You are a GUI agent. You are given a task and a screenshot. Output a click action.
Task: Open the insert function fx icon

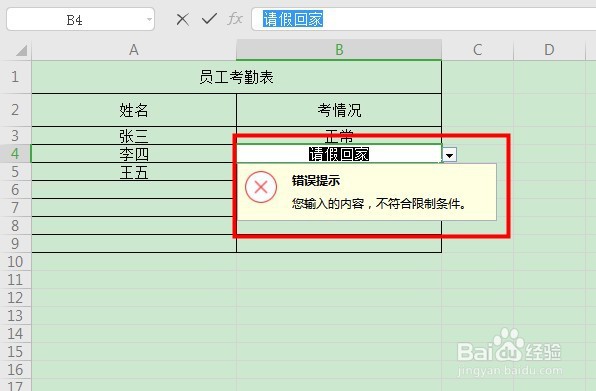pos(235,18)
